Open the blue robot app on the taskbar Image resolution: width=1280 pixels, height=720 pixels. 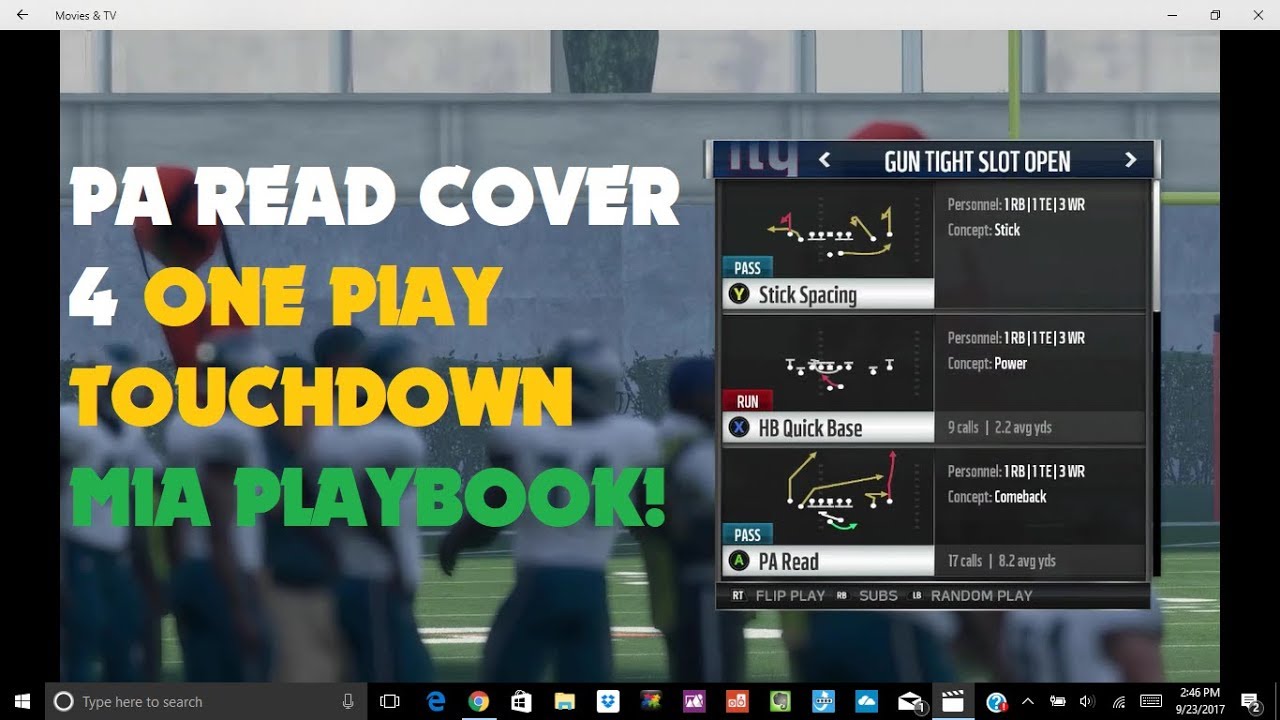point(823,701)
